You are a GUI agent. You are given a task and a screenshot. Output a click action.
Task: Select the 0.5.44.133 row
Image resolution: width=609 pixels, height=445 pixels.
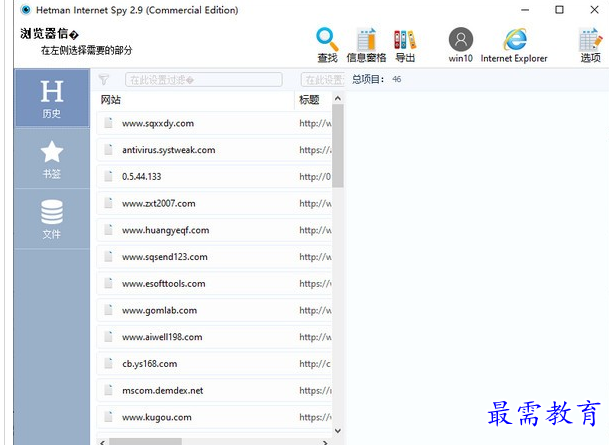point(214,176)
